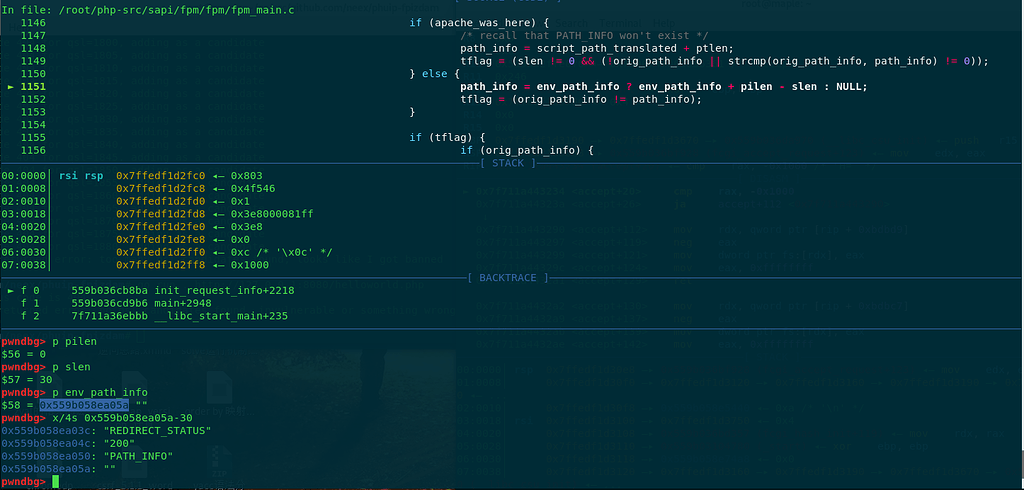The width and height of the screenshot is (1024, 490).
Task: Click the BACKTRACE section header
Action: [507, 276]
